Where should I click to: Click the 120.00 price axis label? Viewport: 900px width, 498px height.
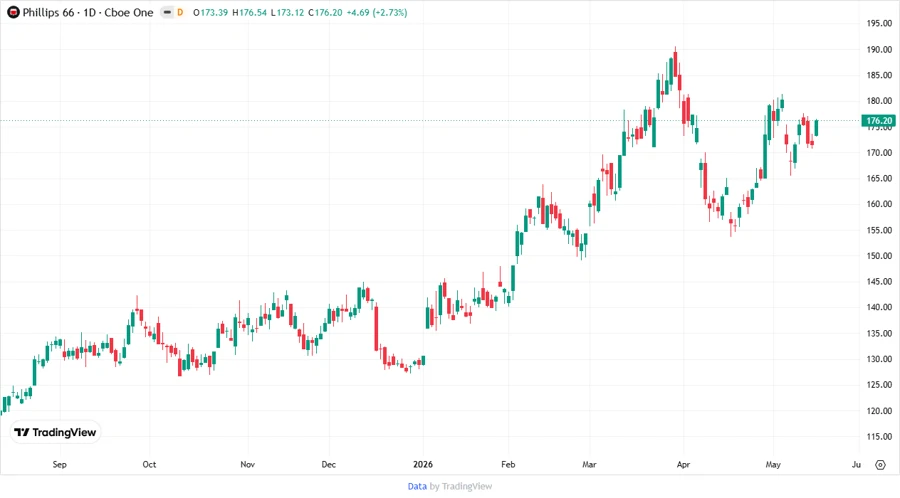[x=879, y=411]
